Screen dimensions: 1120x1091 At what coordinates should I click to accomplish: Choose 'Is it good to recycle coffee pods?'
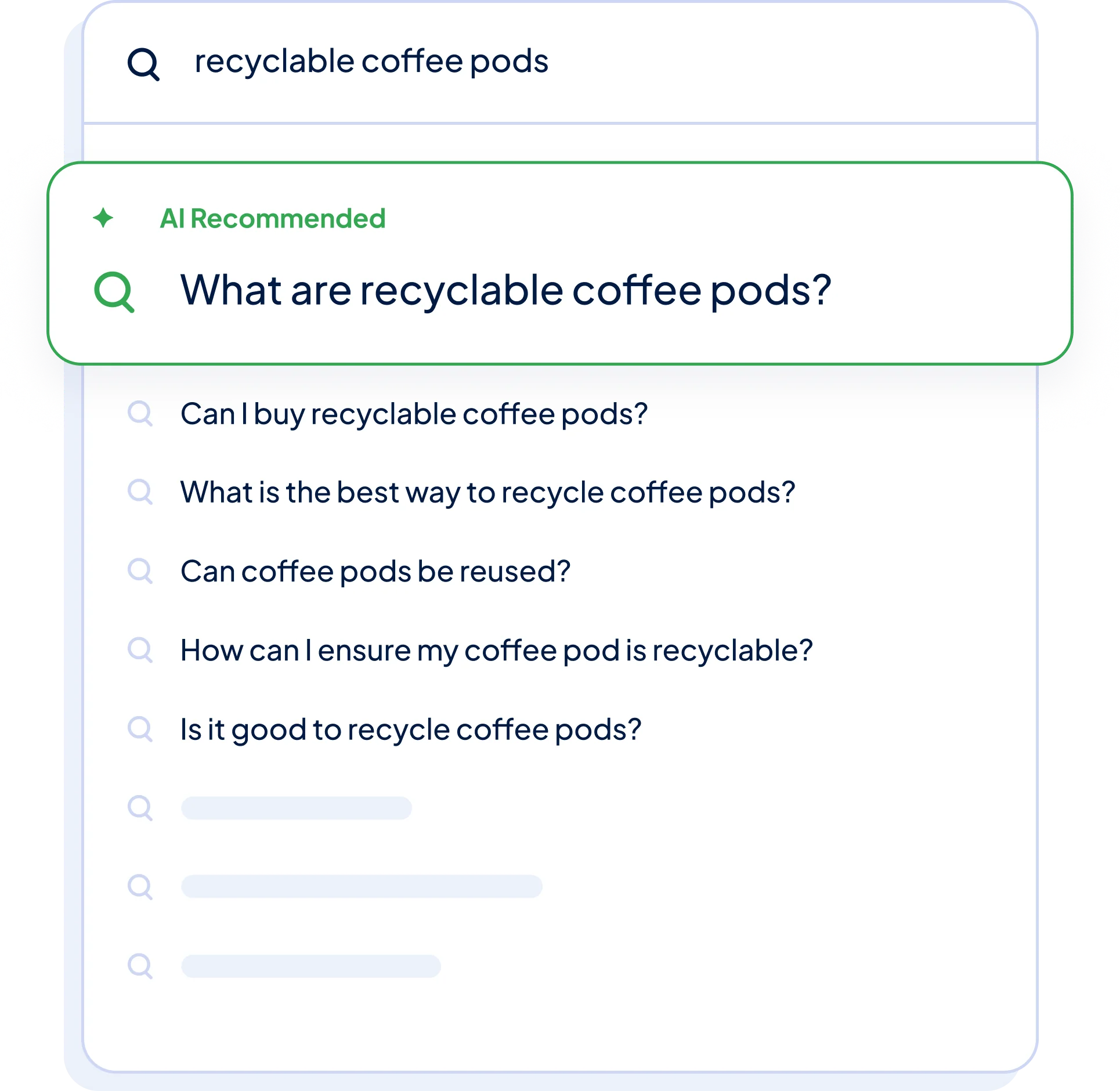click(x=410, y=729)
